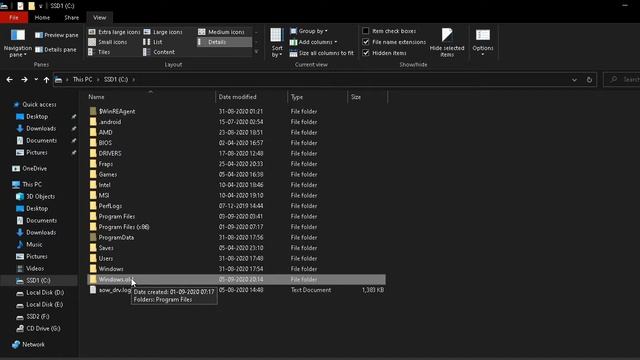Open Network in navigation pane

pos(28,344)
